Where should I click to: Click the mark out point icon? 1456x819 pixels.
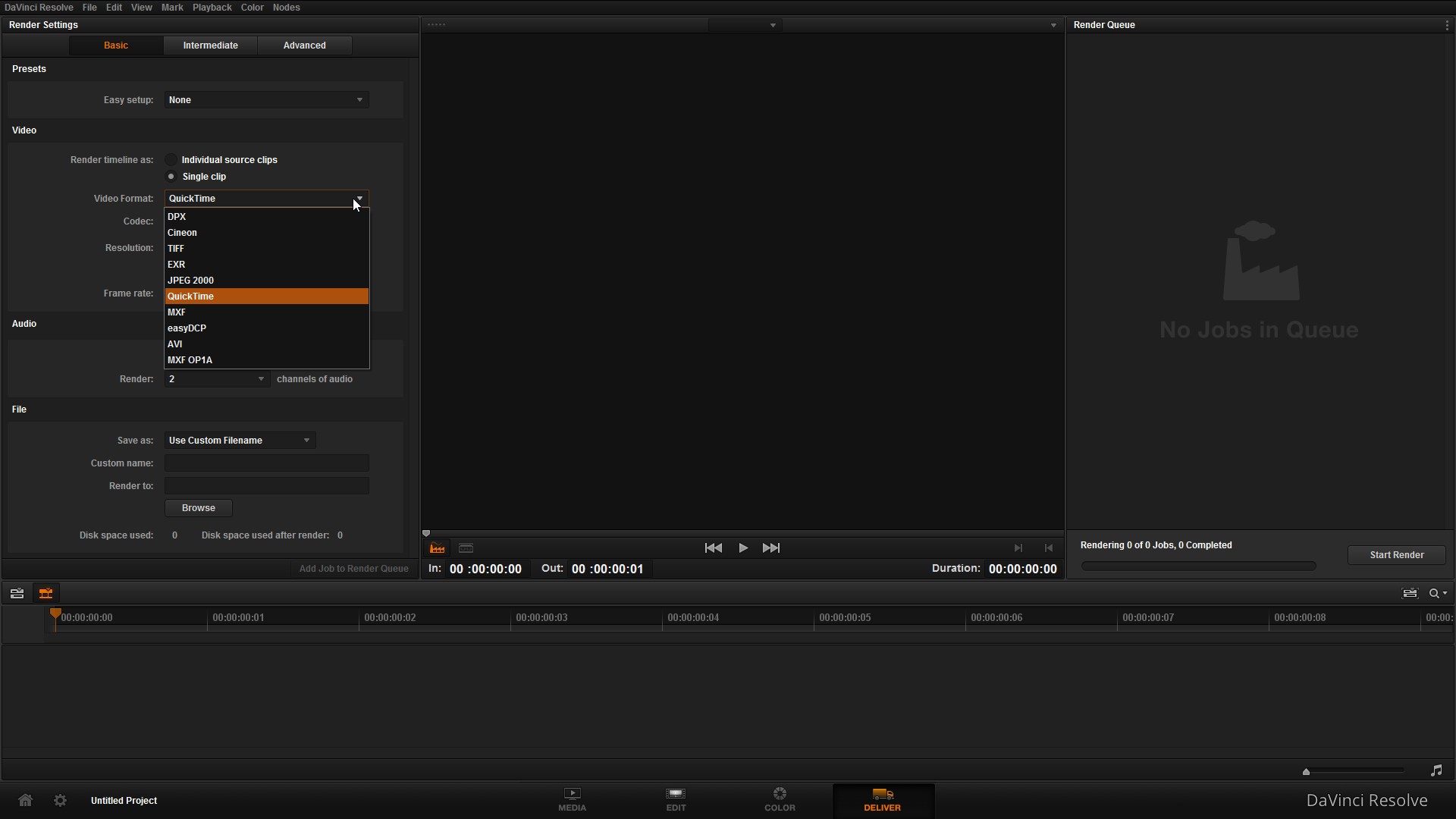(1049, 548)
